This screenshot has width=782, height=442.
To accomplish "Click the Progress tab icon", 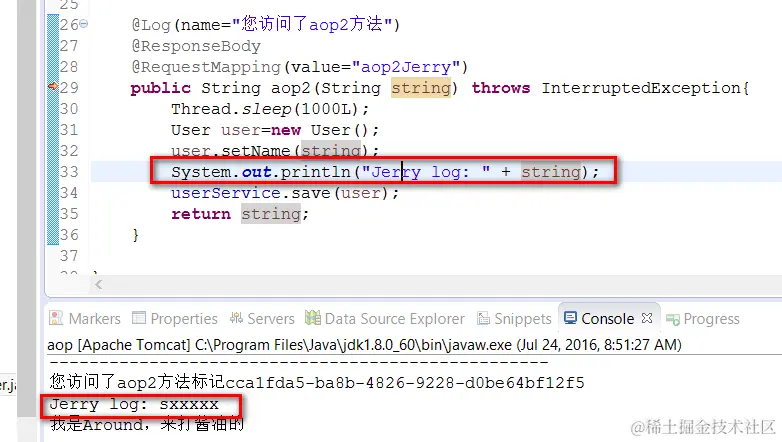I will coord(673,319).
